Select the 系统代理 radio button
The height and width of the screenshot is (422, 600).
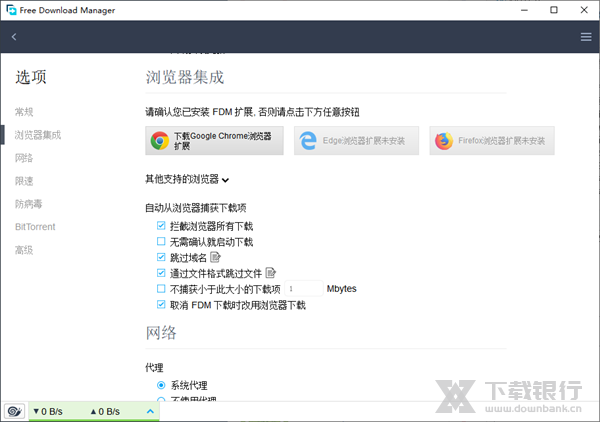[161, 385]
